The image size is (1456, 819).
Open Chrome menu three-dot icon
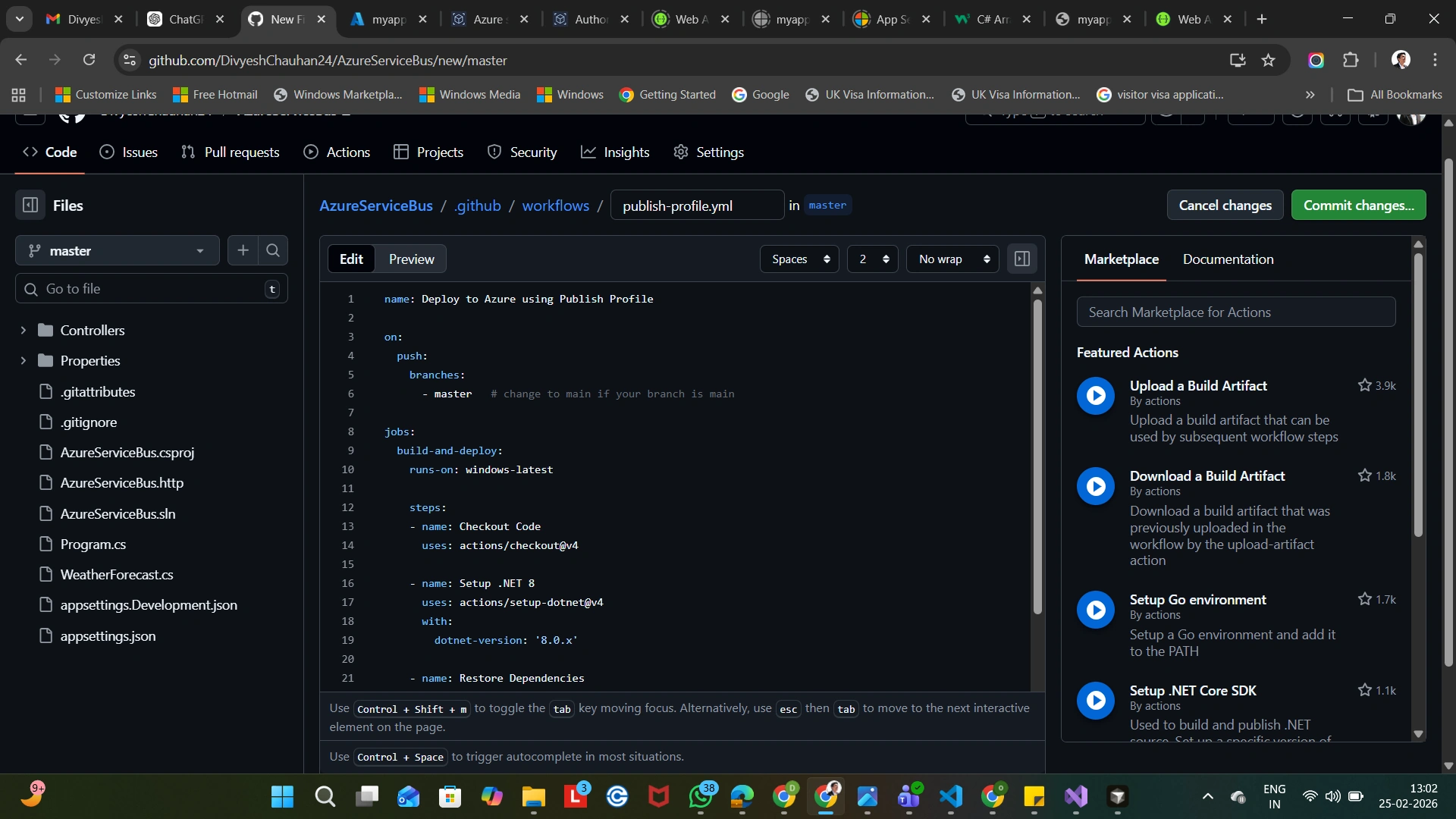coord(1435,60)
